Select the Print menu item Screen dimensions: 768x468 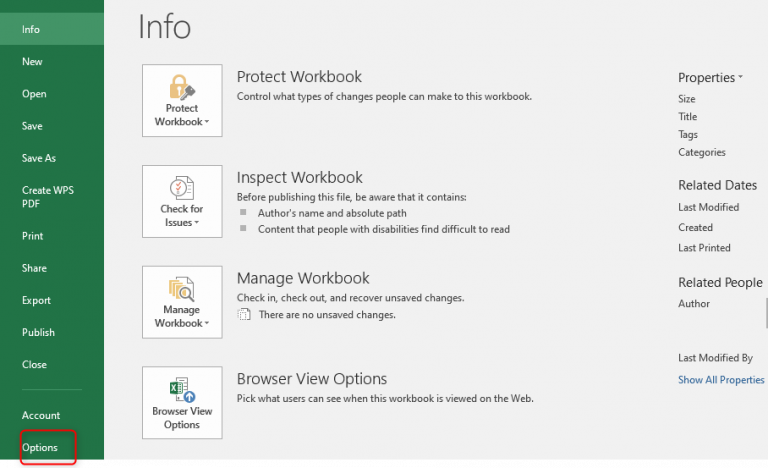point(33,236)
